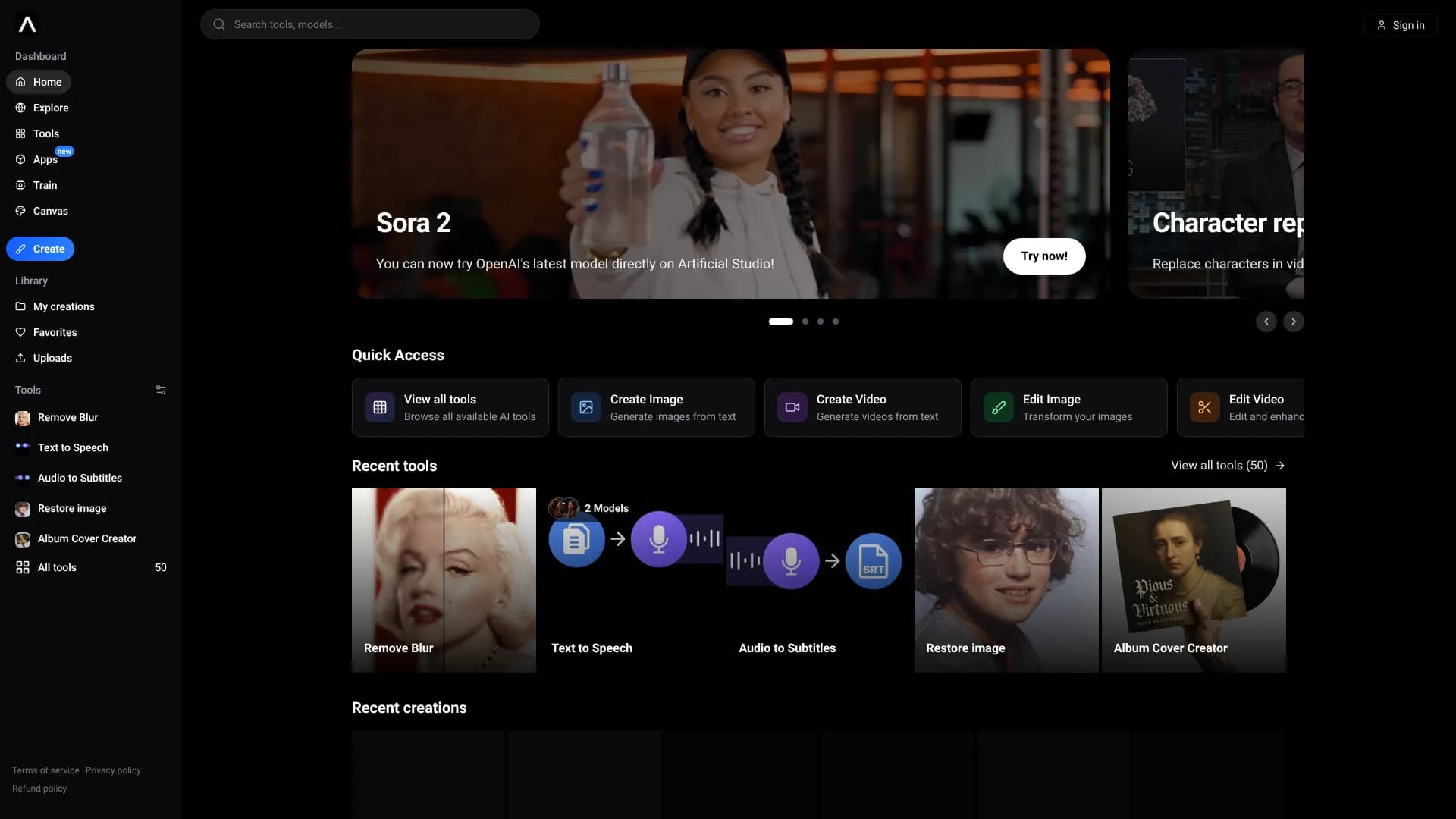The width and height of the screenshot is (1456, 819).
Task: Click the Train chip icon
Action: (x=20, y=185)
